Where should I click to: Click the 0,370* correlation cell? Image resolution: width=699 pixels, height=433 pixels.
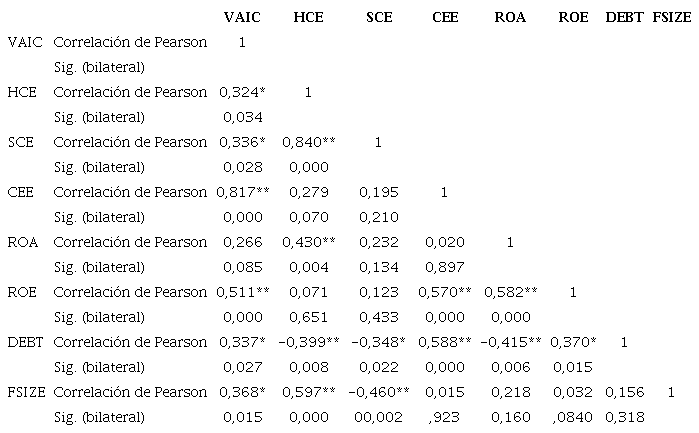click(573, 342)
